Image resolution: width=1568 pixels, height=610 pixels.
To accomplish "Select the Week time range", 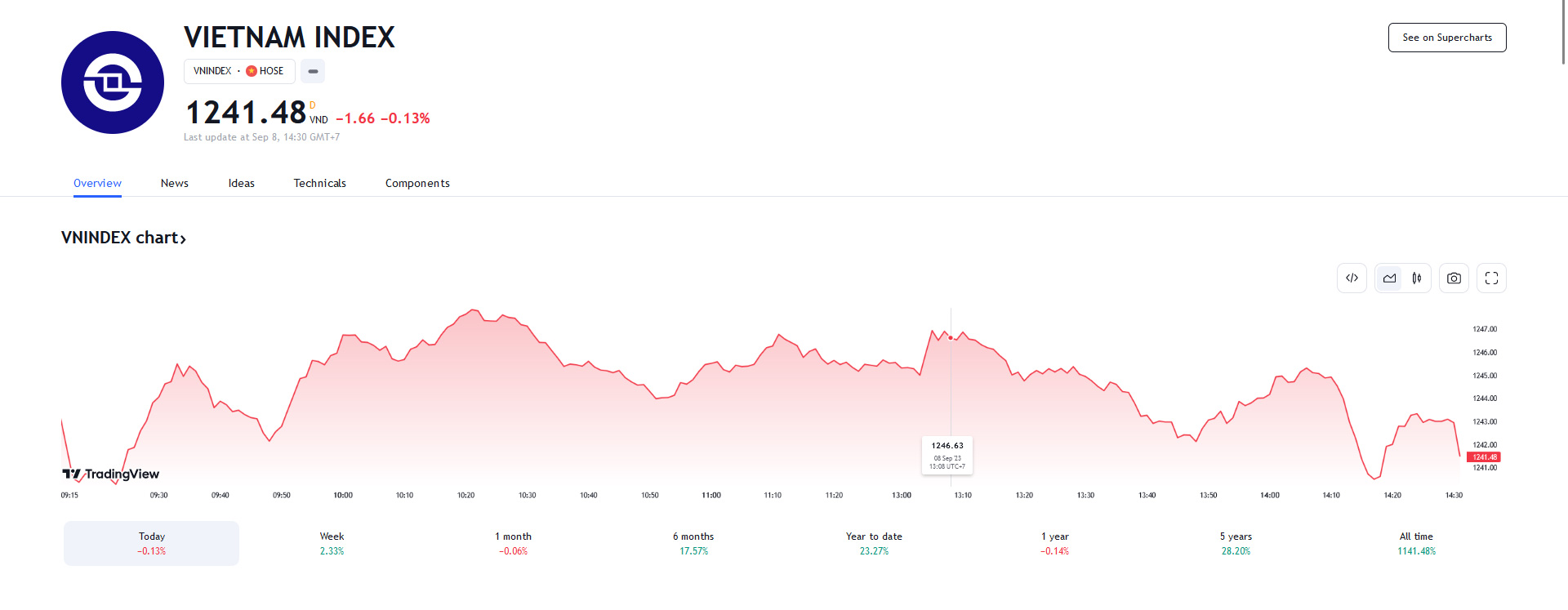I will coord(332,543).
